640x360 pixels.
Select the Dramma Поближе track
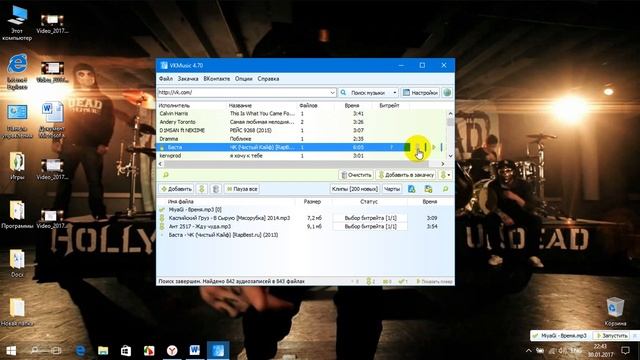coord(302,139)
